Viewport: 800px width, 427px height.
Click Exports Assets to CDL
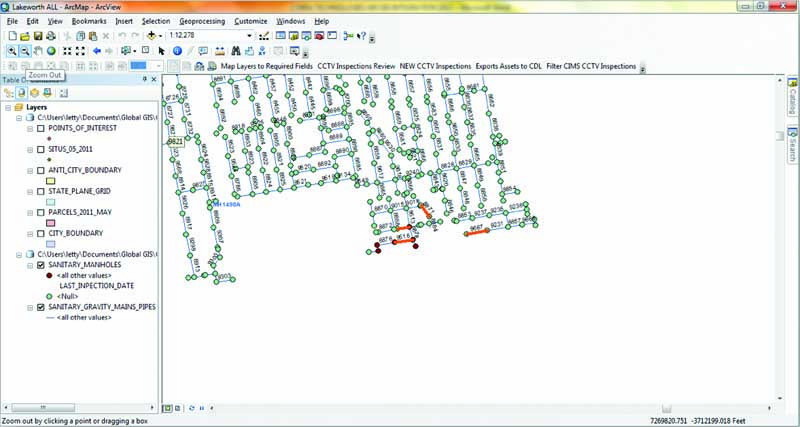(x=508, y=66)
